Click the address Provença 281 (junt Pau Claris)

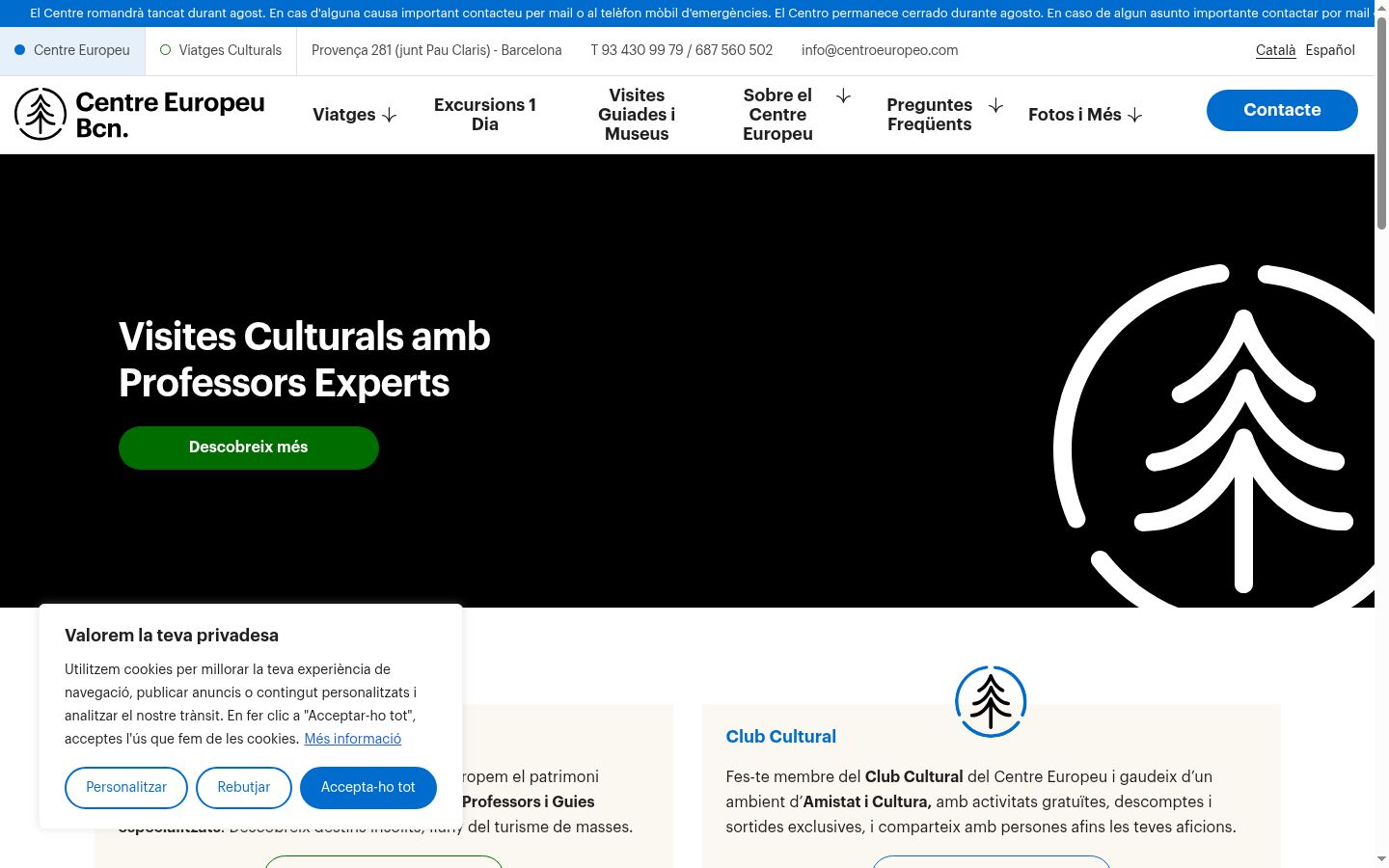click(x=437, y=50)
